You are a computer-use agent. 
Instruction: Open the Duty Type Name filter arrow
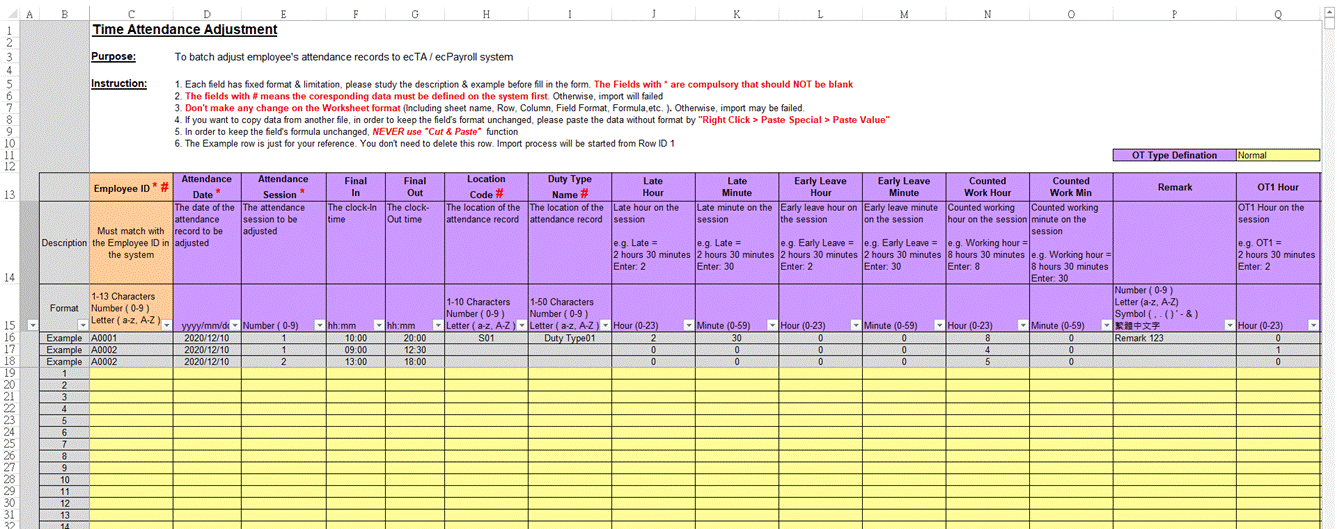tap(603, 326)
